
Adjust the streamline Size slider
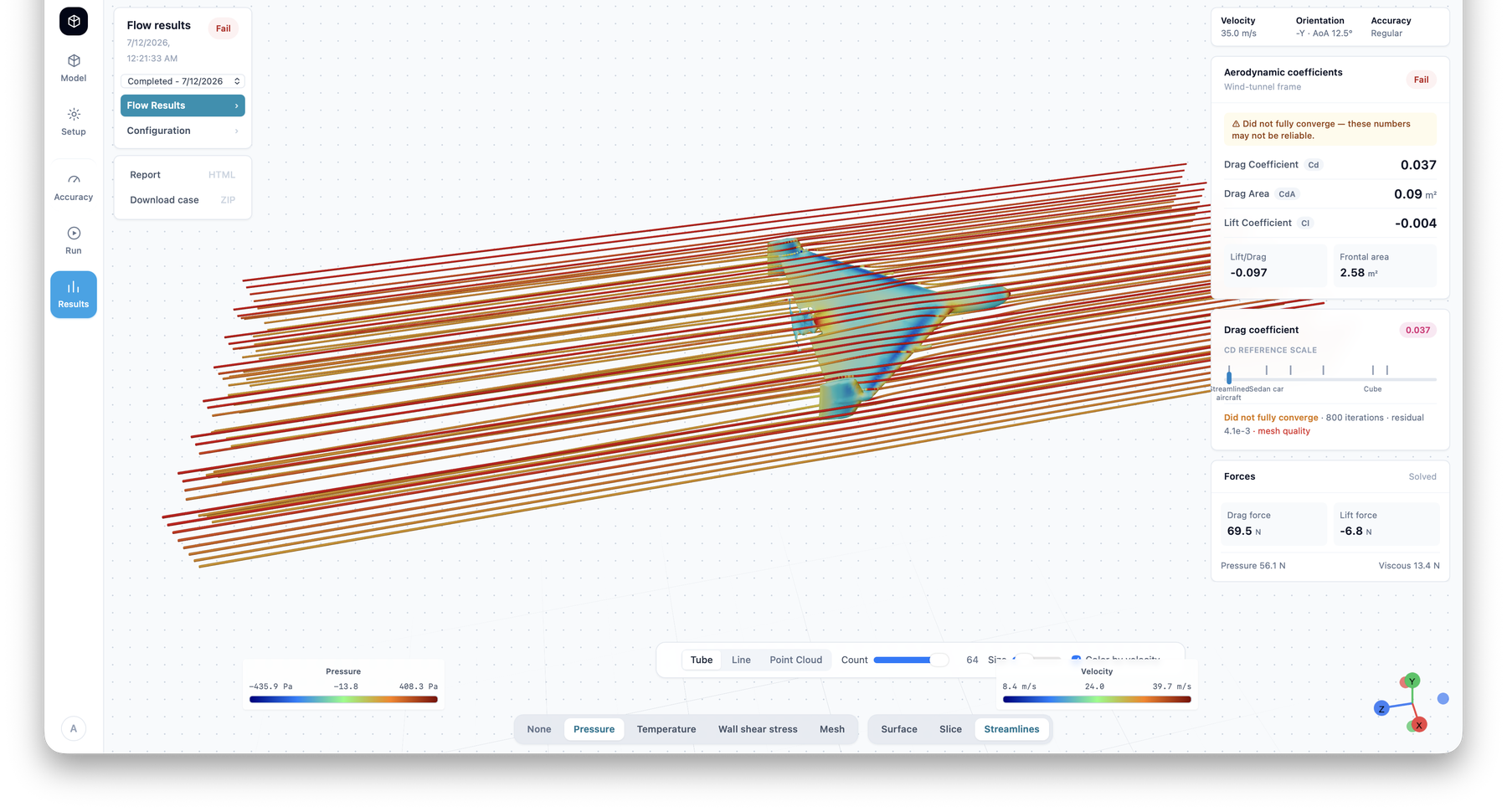coord(1036,659)
